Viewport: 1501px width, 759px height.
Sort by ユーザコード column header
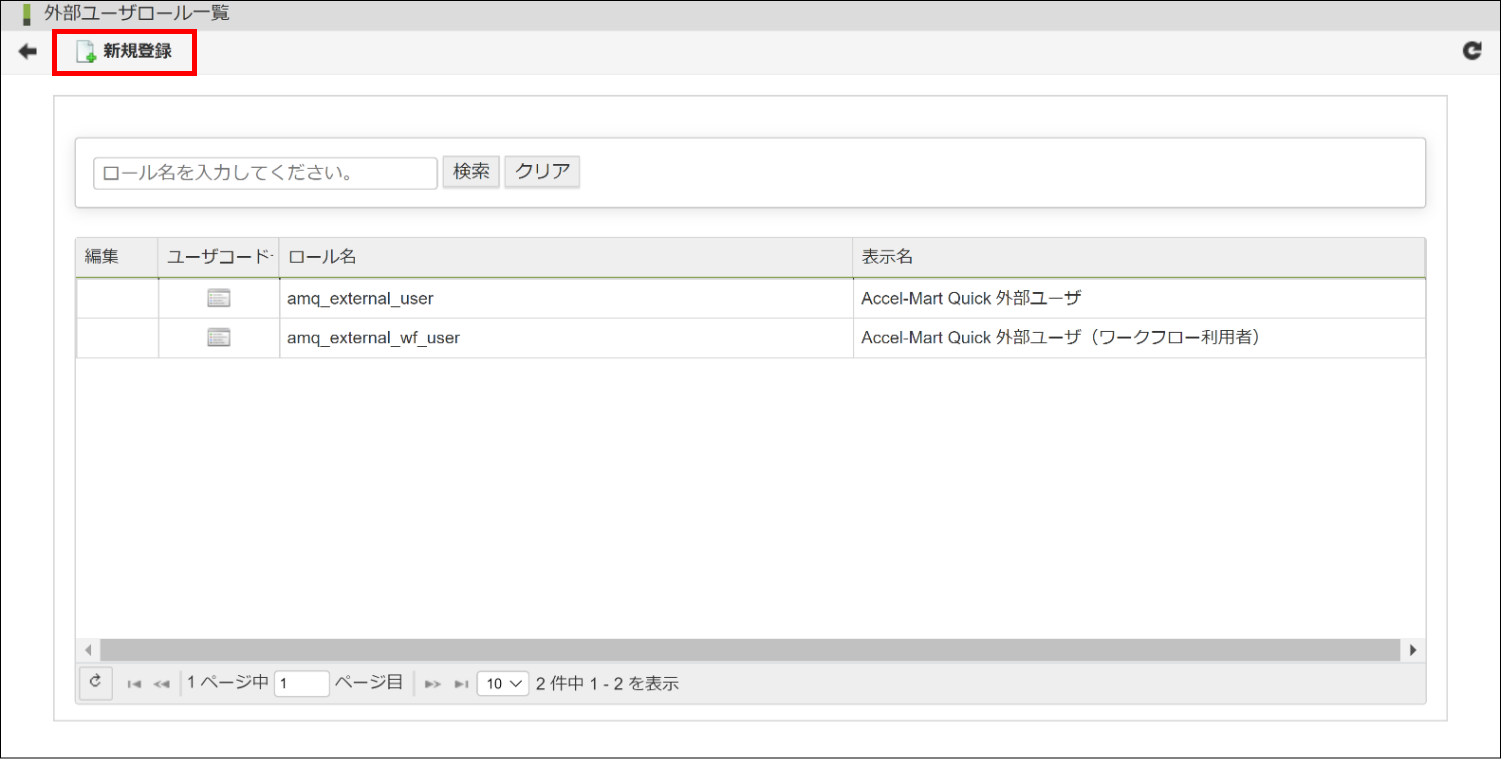coord(219,257)
